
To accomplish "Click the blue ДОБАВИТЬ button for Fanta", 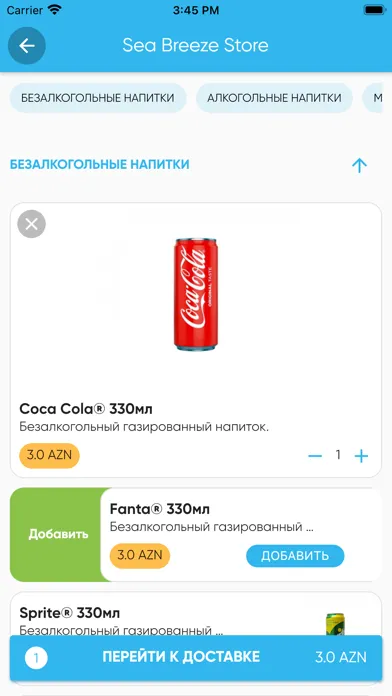I will [x=295, y=556].
